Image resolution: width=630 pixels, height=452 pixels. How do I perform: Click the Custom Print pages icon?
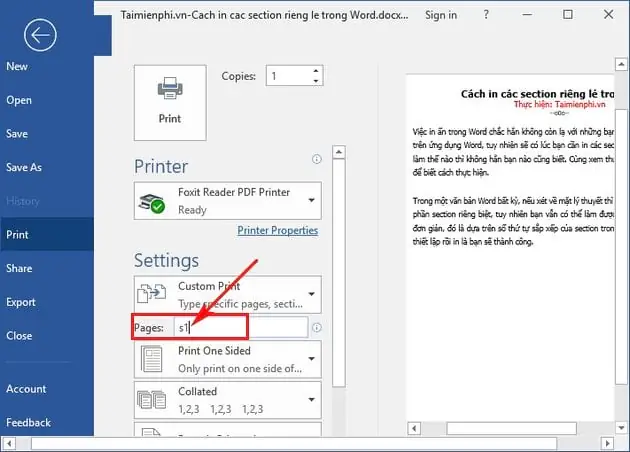click(151, 293)
